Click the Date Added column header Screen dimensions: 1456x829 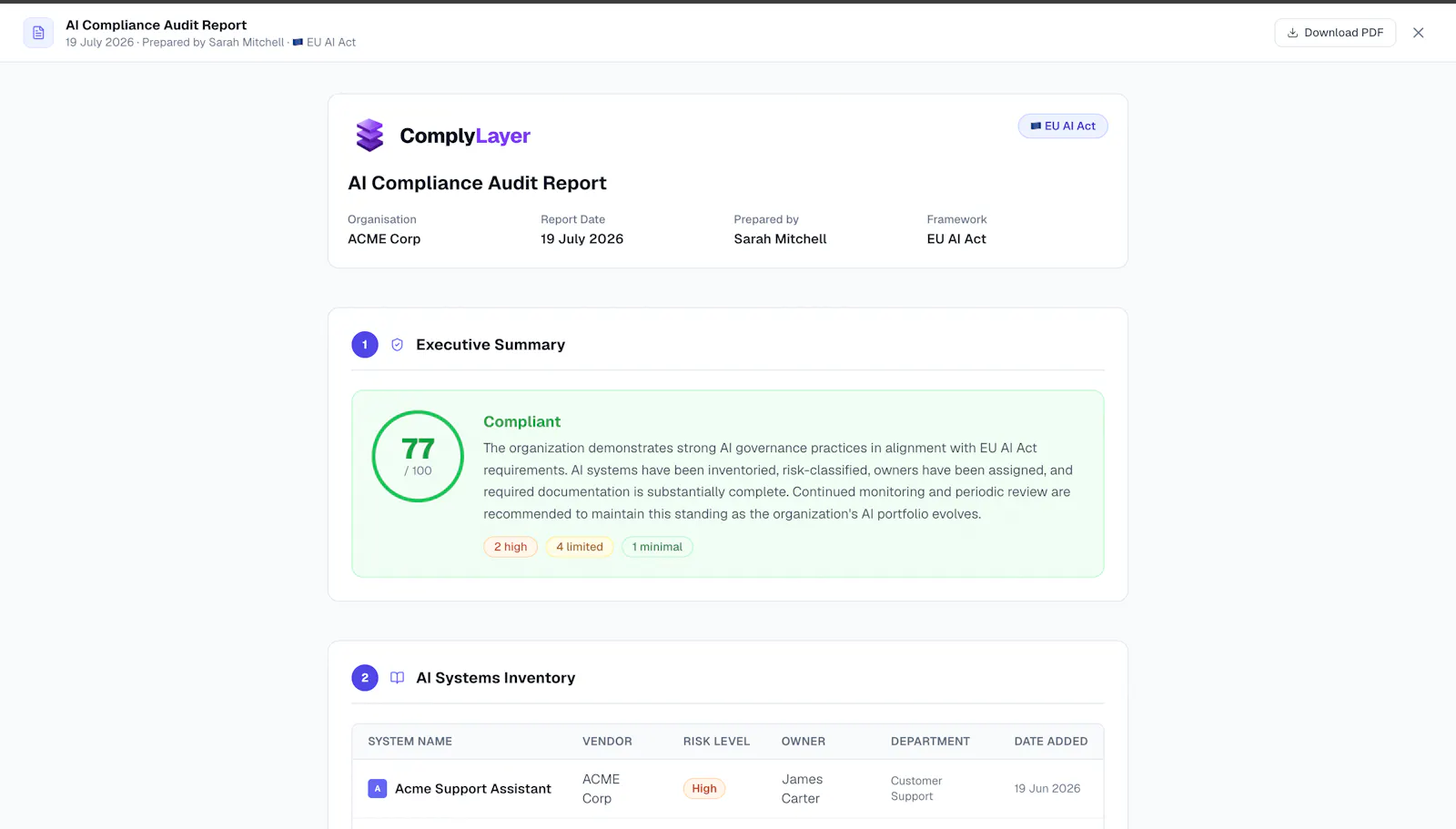(1051, 742)
